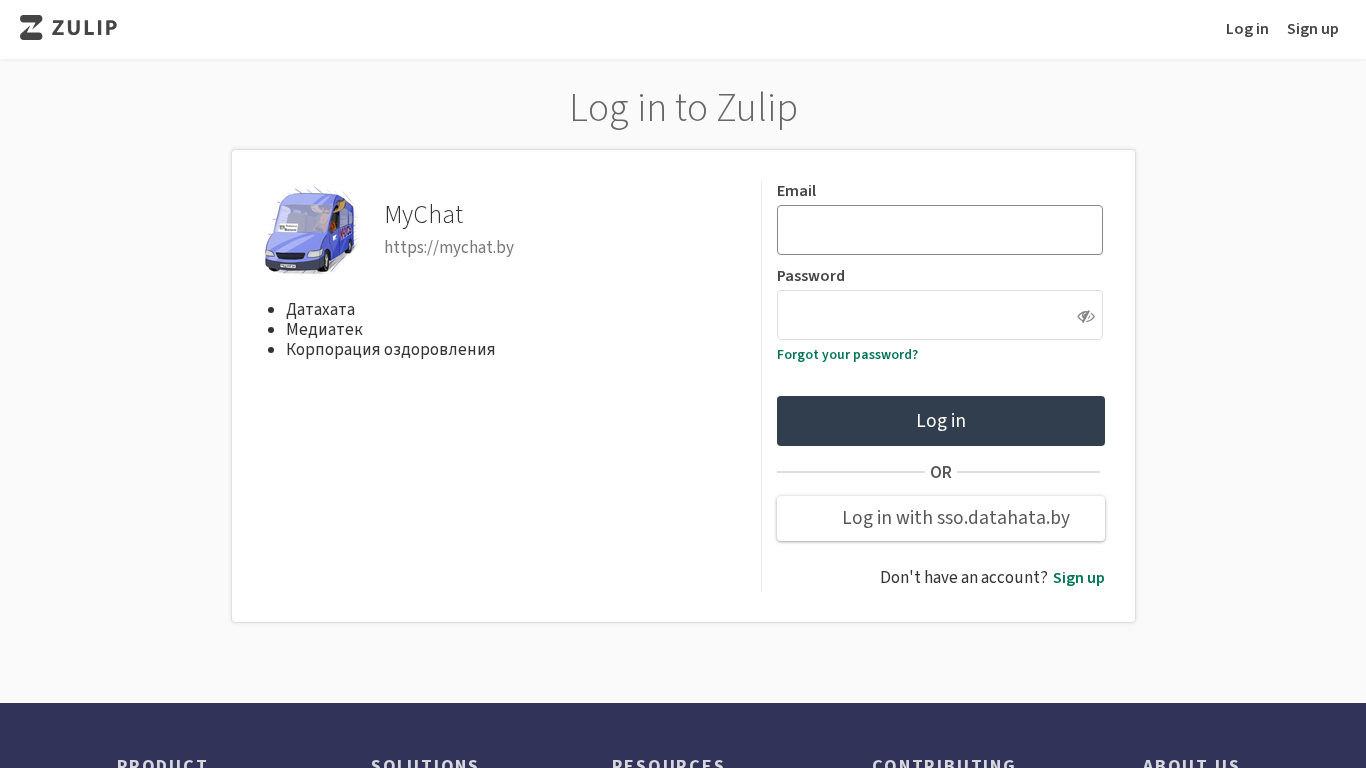Click the MyChat organization name
The height and width of the screenshot is (768, 1366).
[x=424, y=214]
